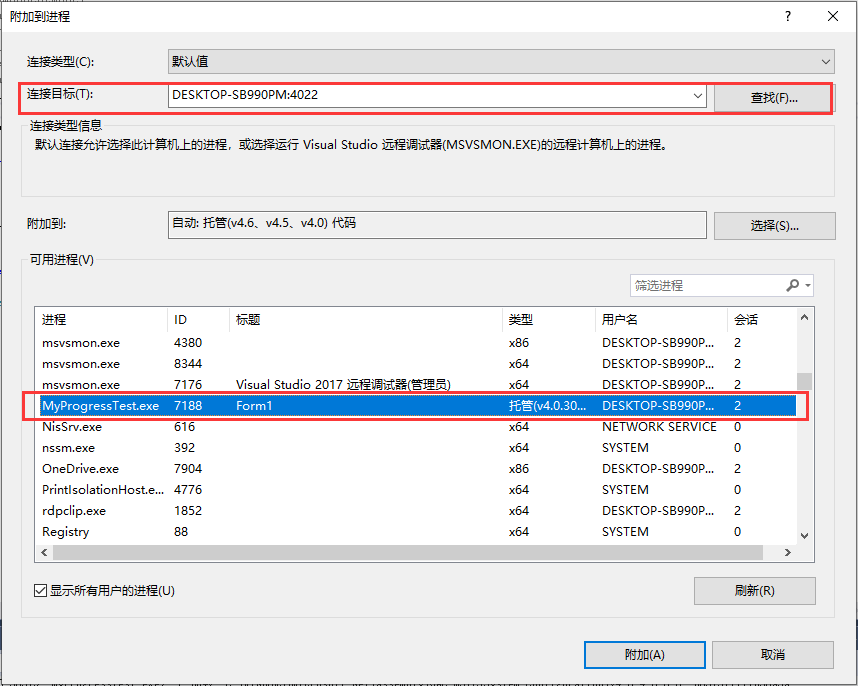Sort by the 标题 column header
The height and width of the screenshot is (686, 858).
coord(366,319)
